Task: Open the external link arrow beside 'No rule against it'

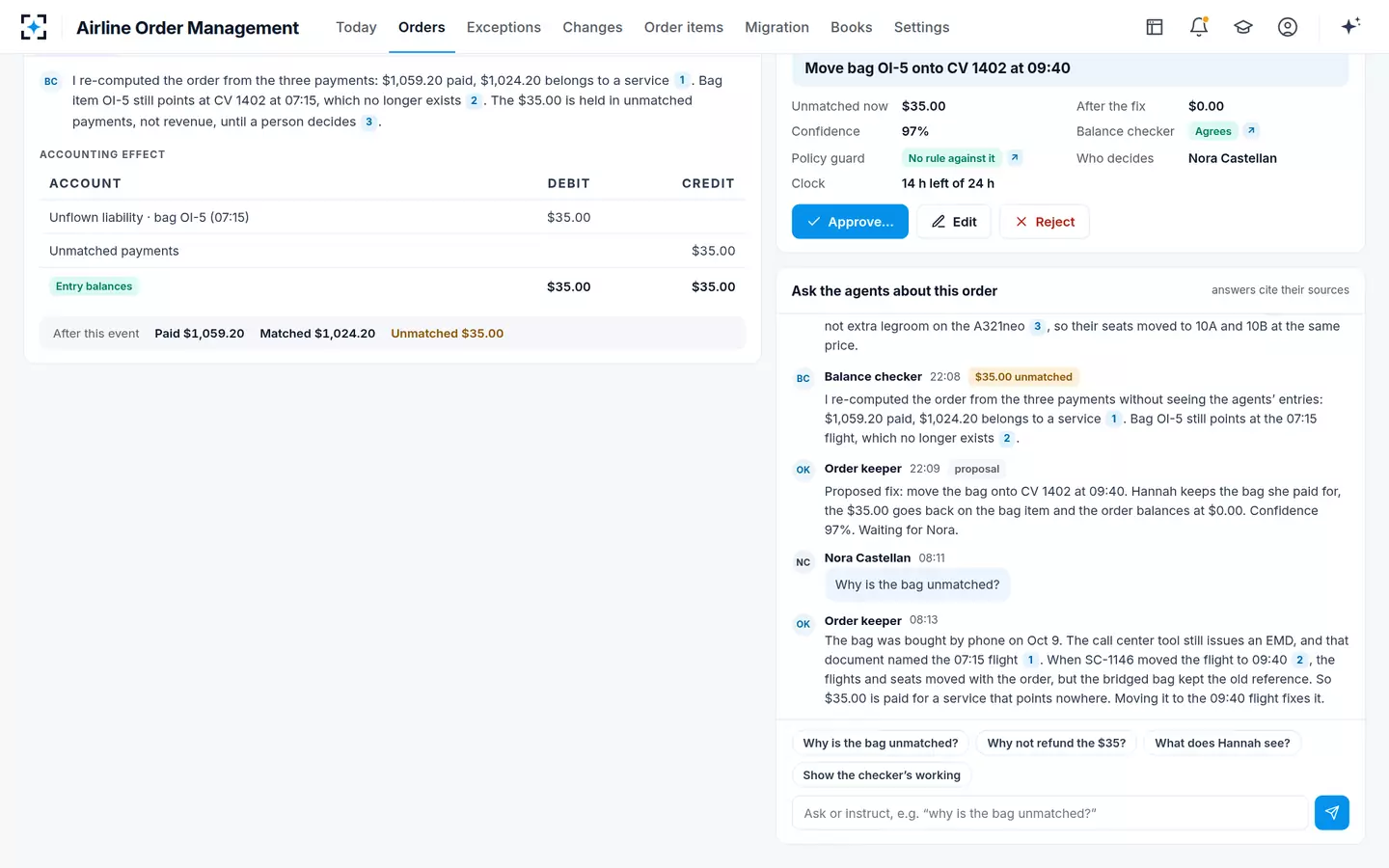Action: pyautogui.click(x=1015, y=157)
